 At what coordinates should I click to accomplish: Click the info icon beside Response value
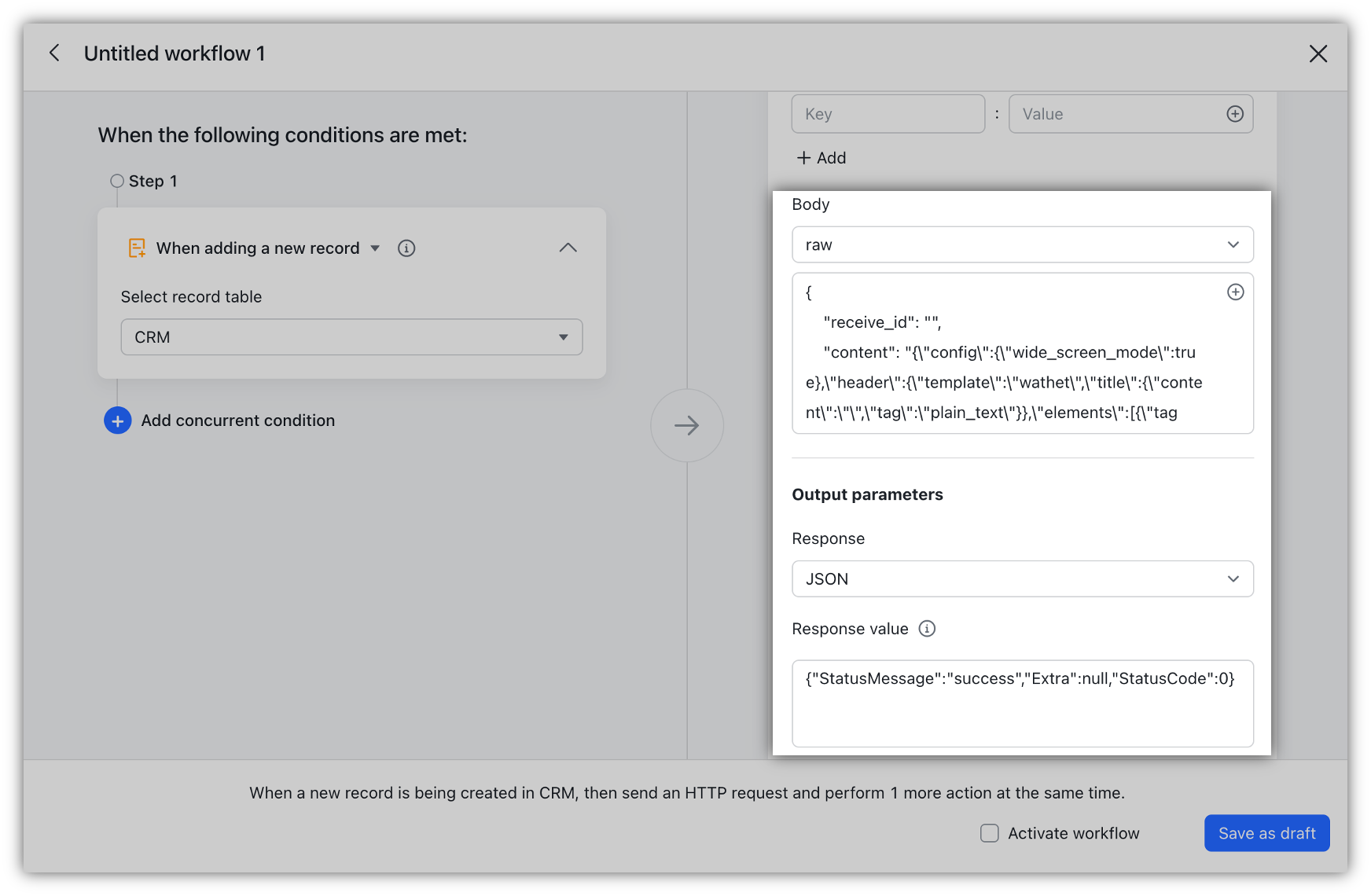(x=927, y=629)
